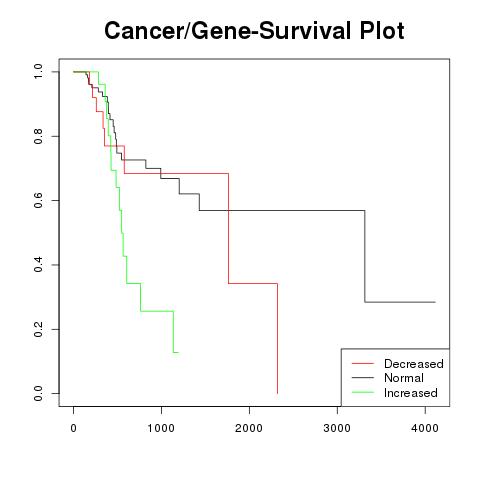Click the green Increased legend line swatch
This screenshot has height=480, width=480.
click(363, 392)
